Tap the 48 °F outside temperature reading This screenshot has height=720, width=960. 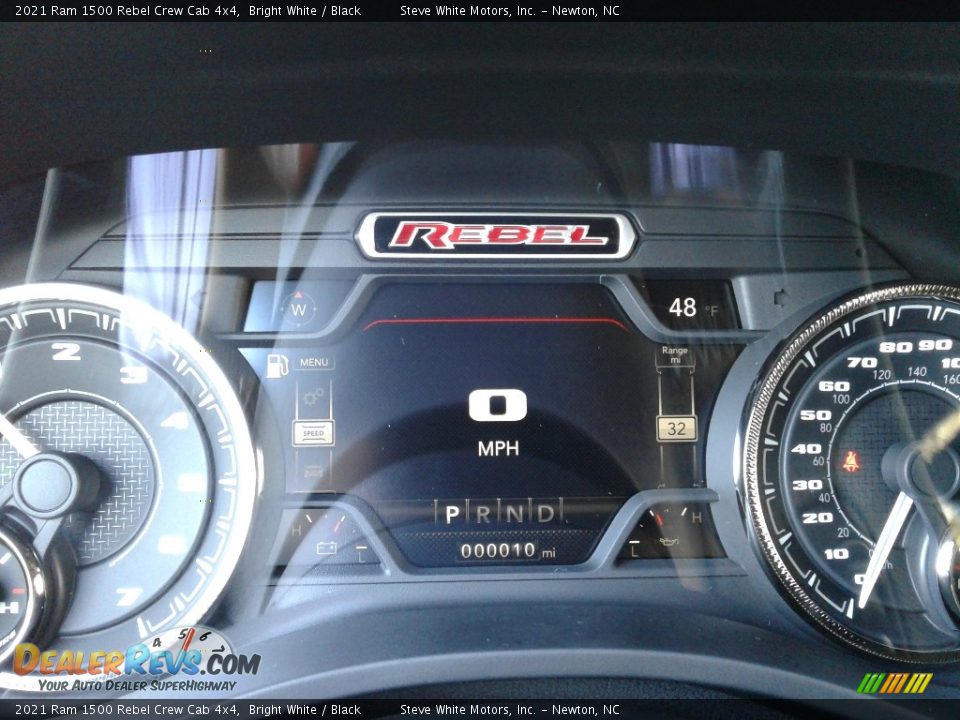(x=693, y=307)
